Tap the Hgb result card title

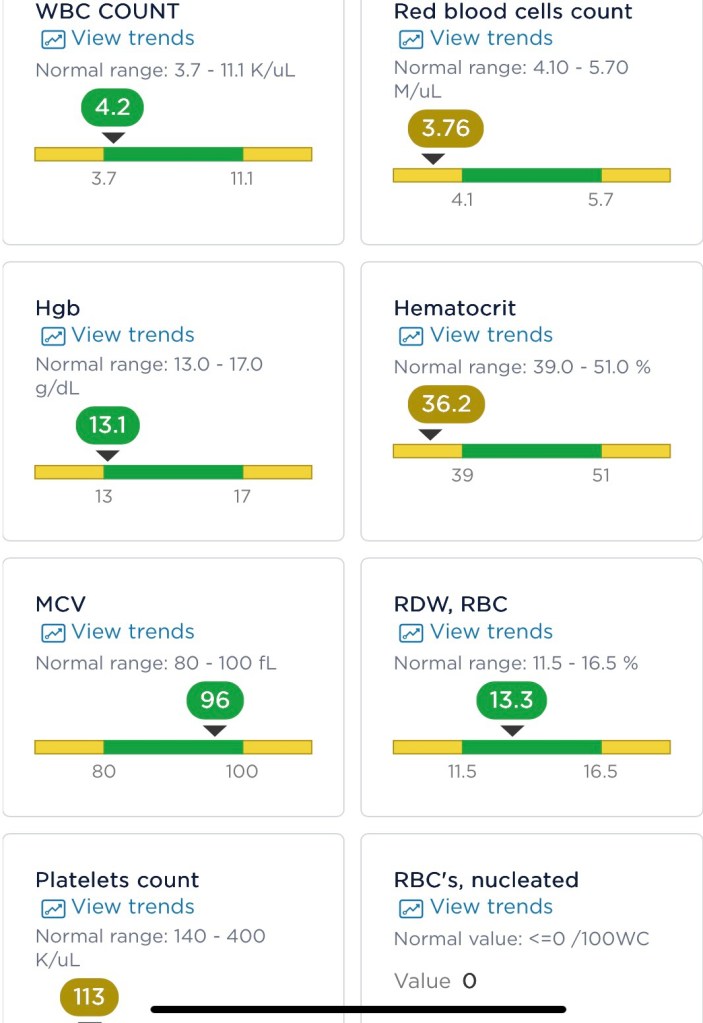(x=56, y=309)
